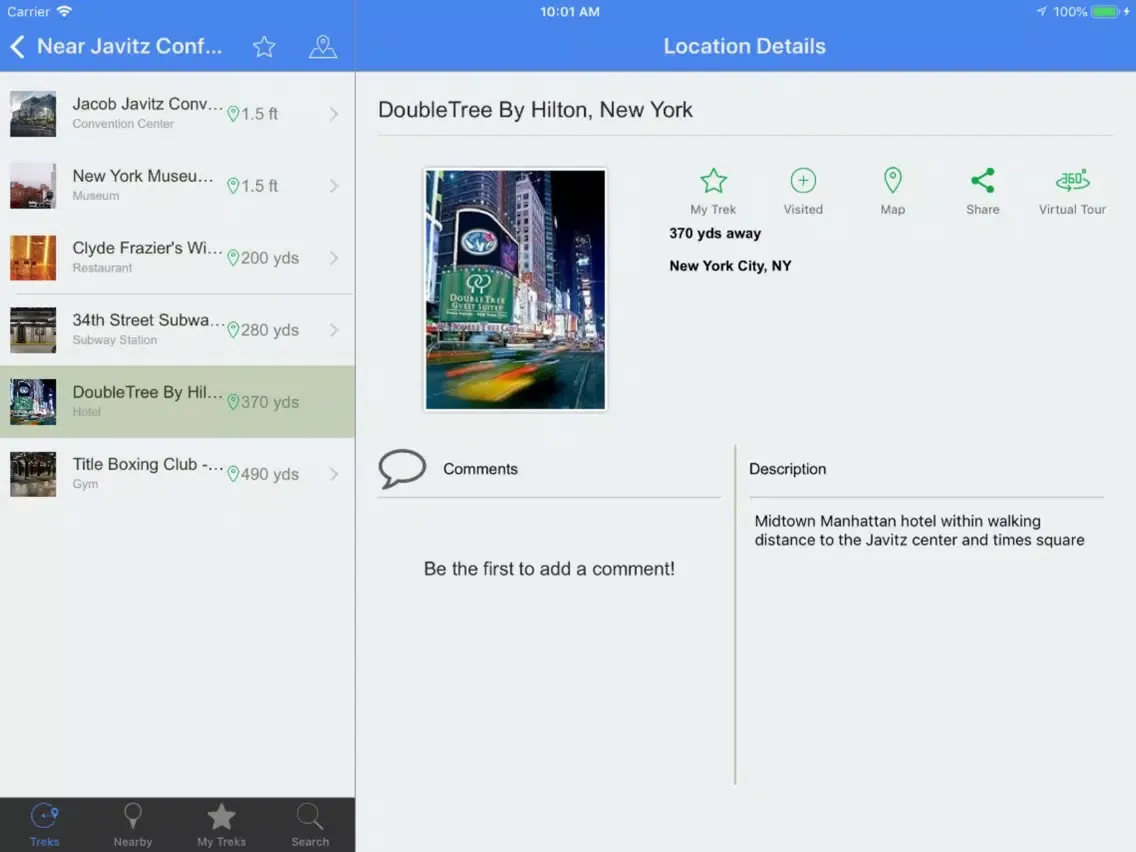Open New York Museum thumbnail
This screenshot has height=852, width=1136.
coord(33,185)
